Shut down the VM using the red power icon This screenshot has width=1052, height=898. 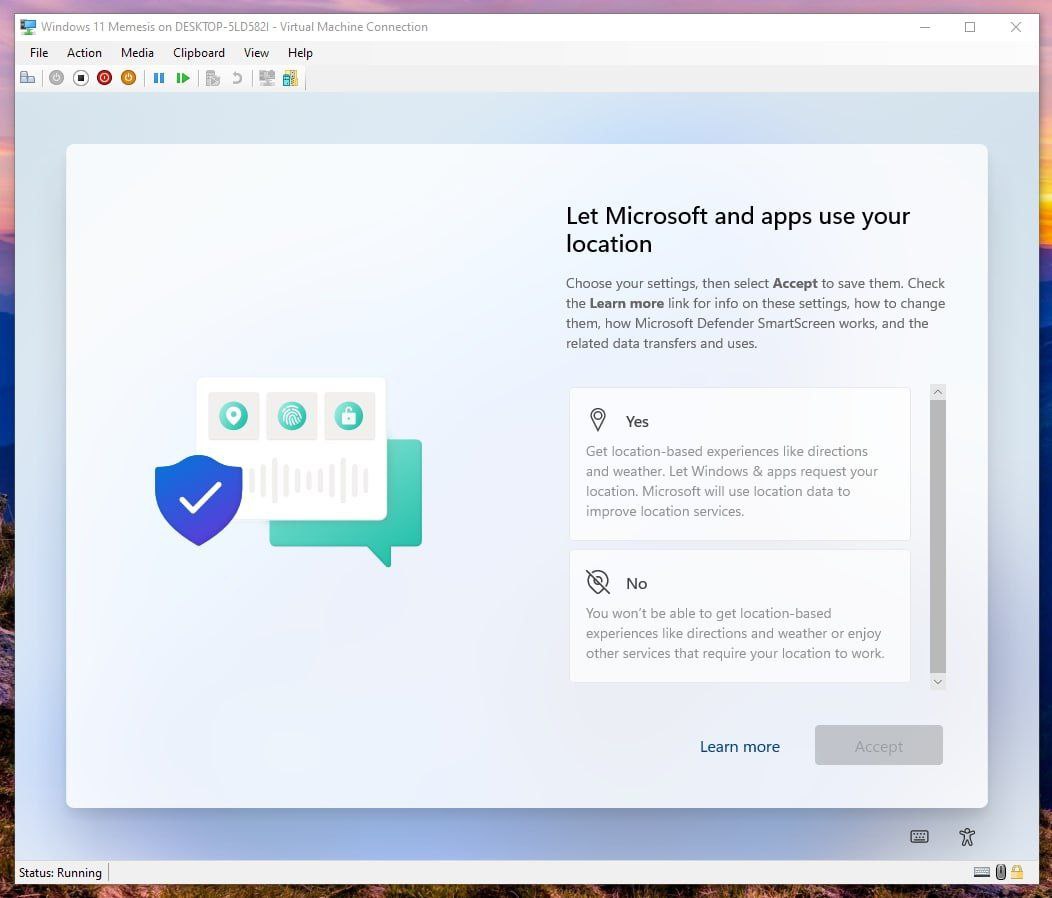(x=104, y=79)
